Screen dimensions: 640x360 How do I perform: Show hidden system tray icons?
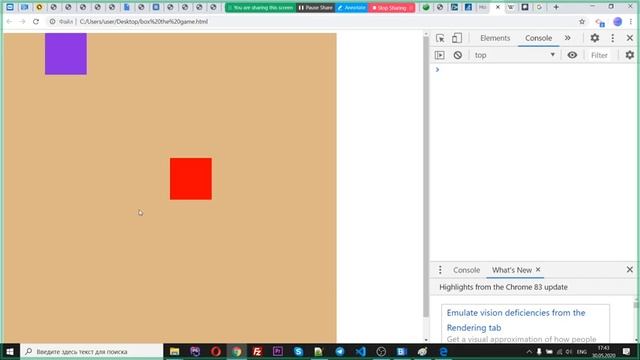529,351
